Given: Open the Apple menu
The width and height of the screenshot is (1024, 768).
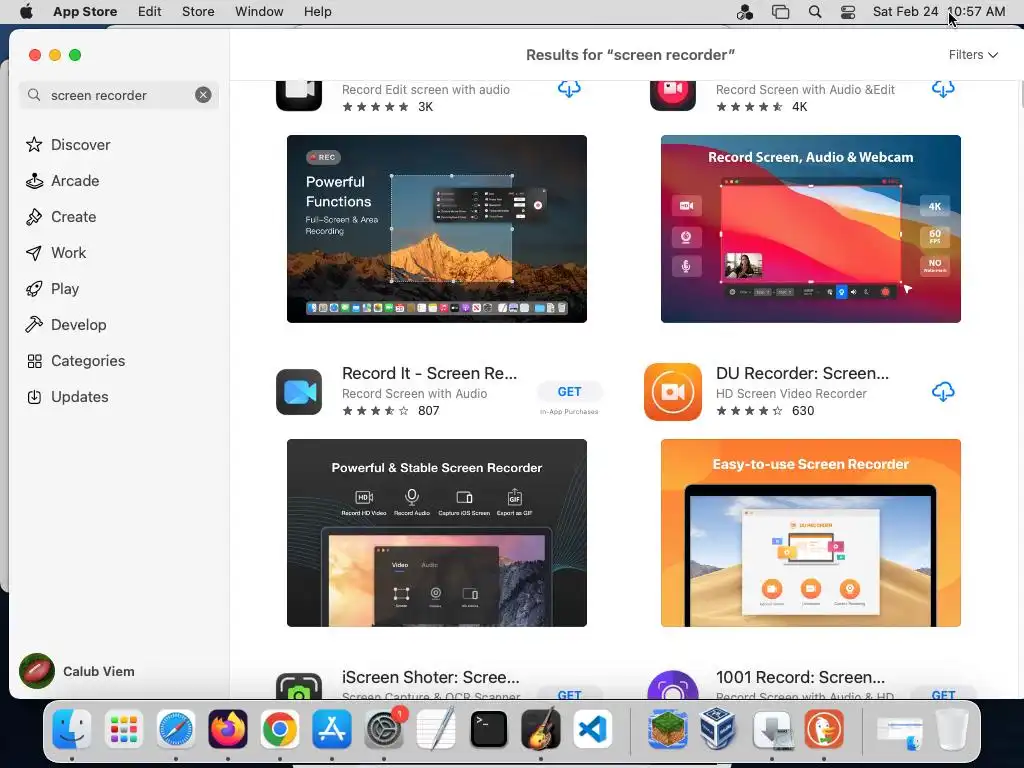Looking at the screenshot, I should 26,12.
